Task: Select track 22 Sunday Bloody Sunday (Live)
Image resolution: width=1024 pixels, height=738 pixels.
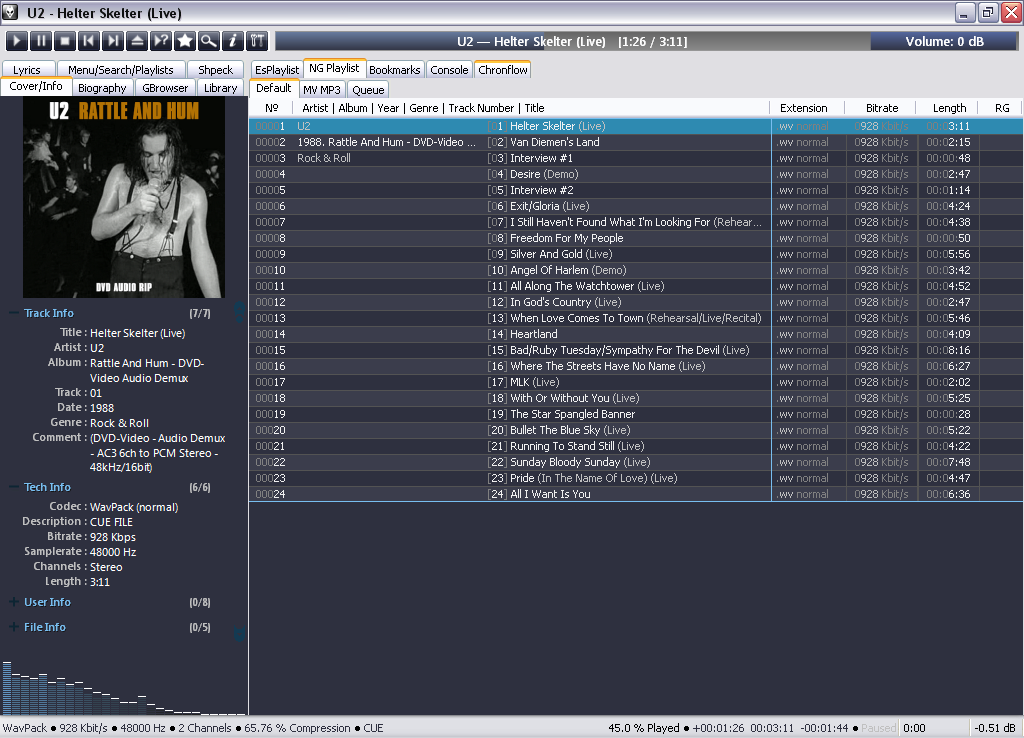Action: (x=635, y=462)
